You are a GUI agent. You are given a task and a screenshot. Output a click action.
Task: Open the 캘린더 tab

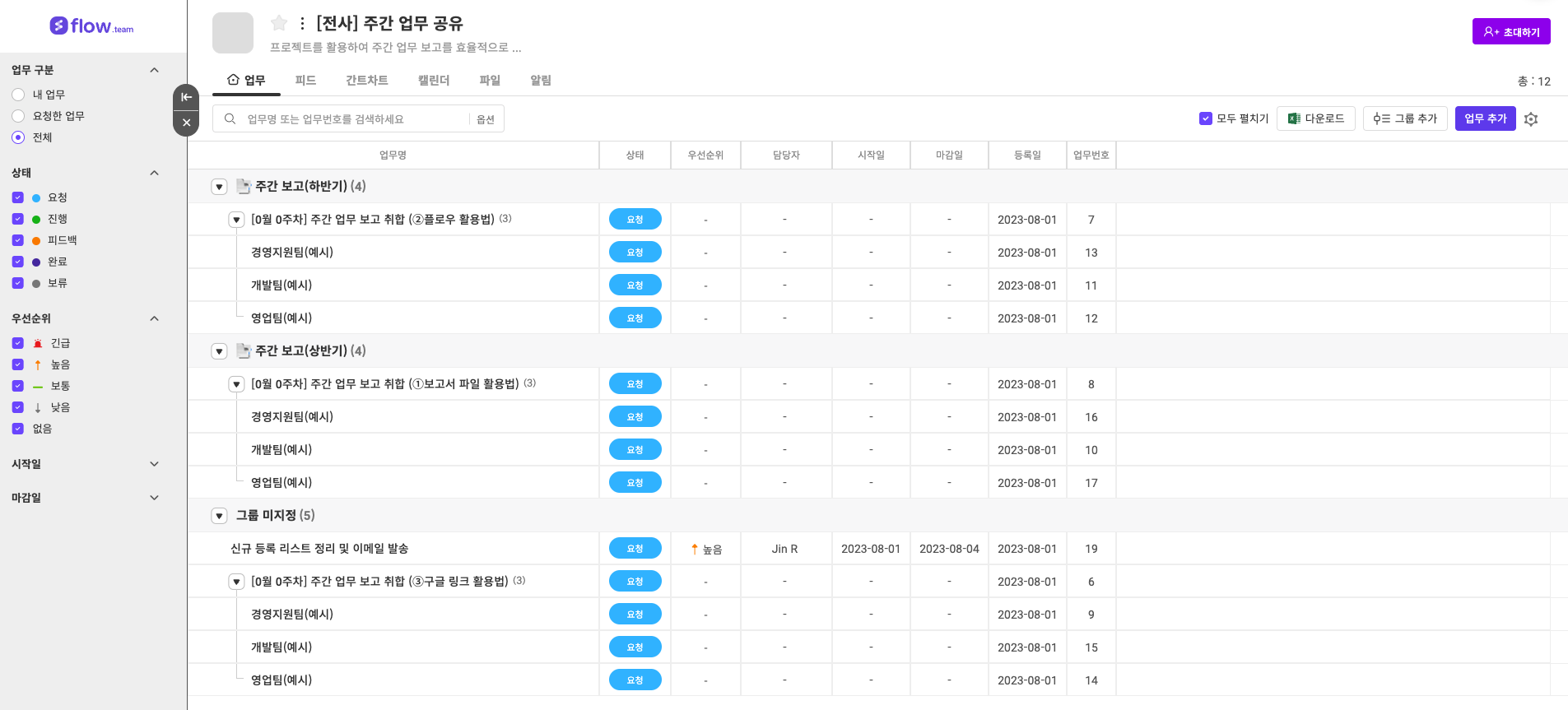[x=433, y=80]
